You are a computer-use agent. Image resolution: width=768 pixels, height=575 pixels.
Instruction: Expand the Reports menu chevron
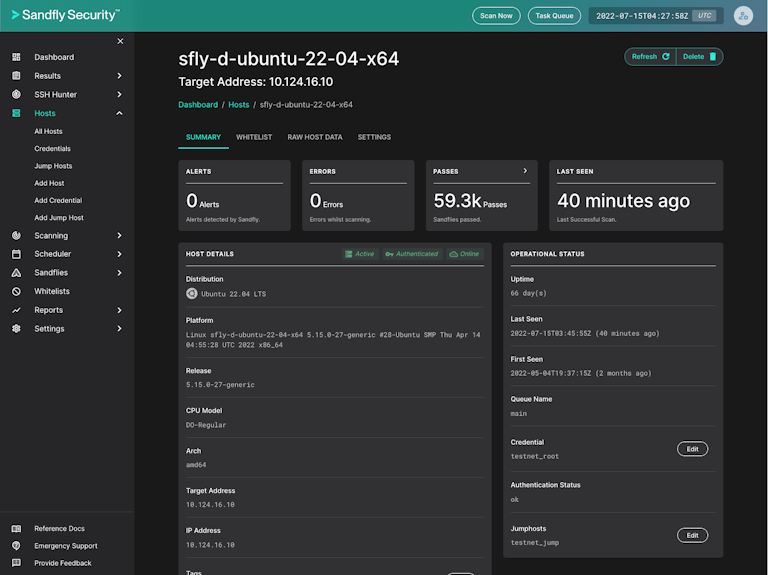(x=119, y=310)
